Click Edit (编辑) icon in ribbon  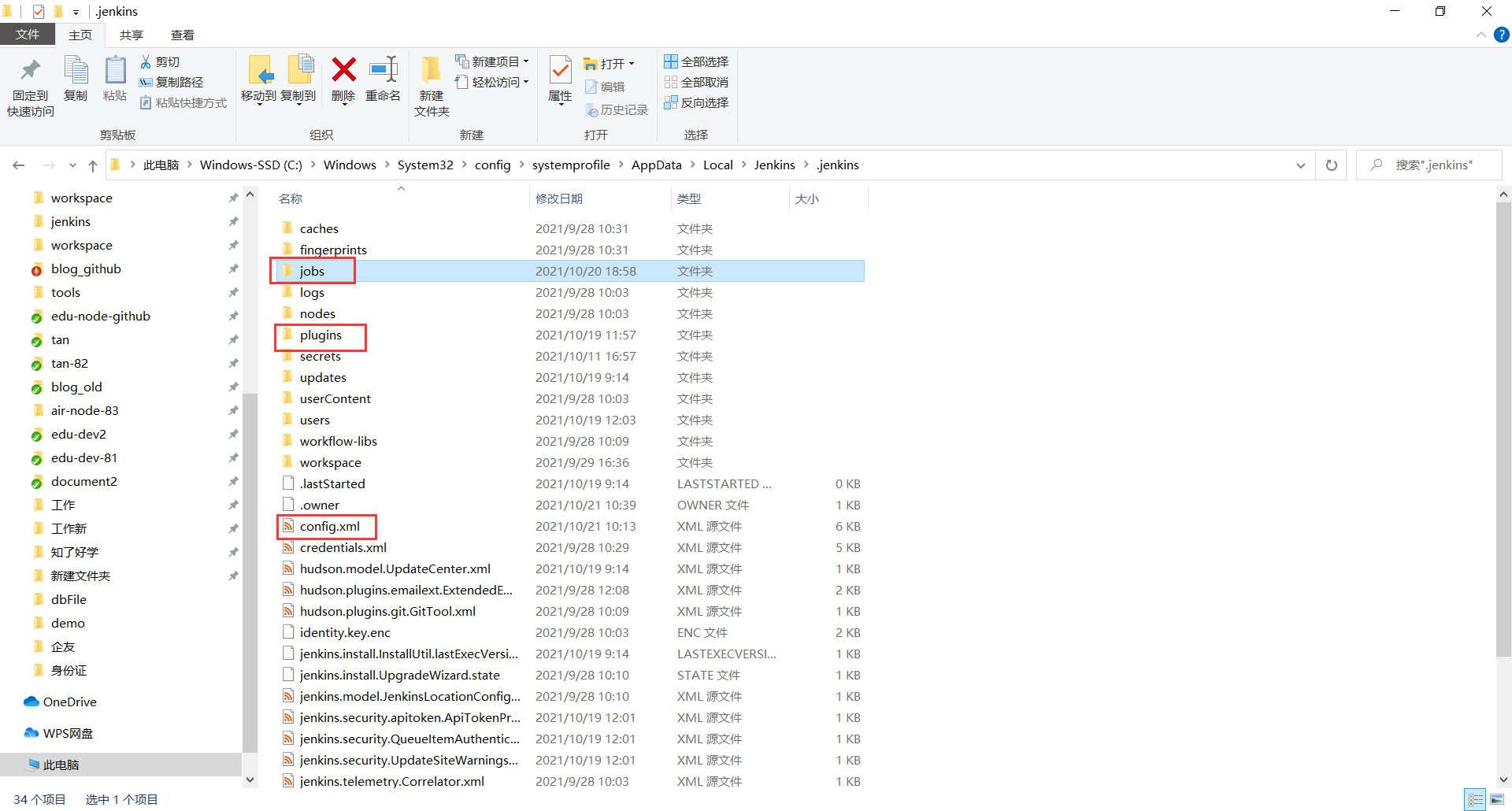pos(591,87)
